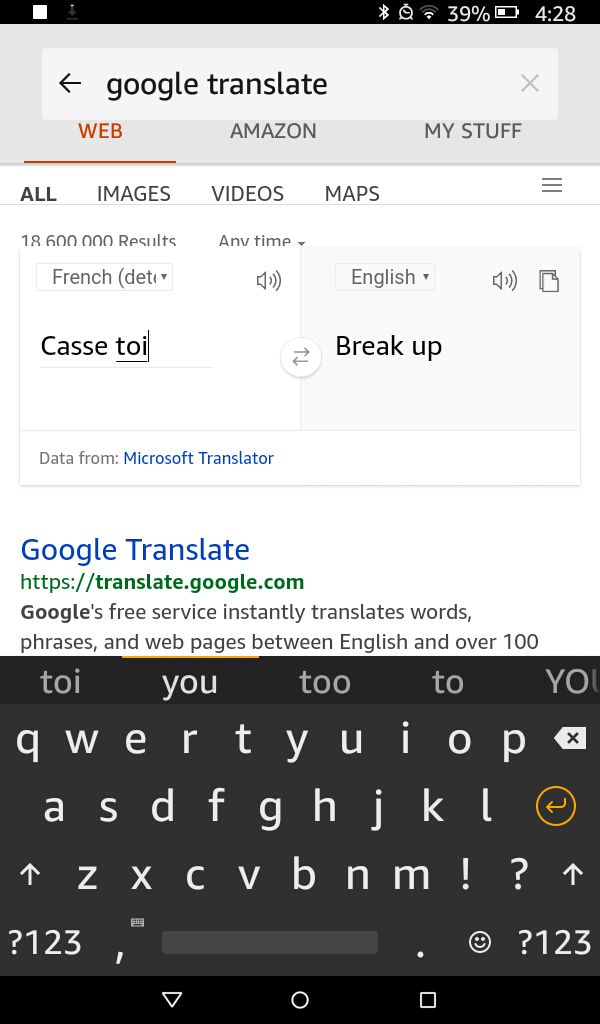Tap the back arrow in search bar

[70, 83]
